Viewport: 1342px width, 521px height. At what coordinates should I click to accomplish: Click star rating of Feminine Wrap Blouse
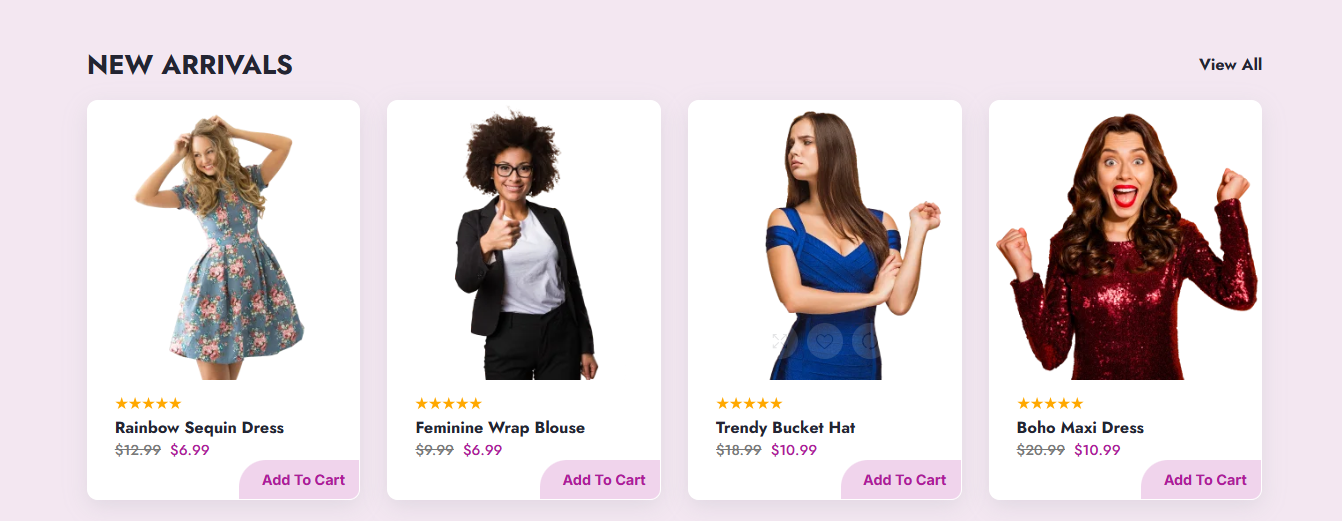pos(449,404)
